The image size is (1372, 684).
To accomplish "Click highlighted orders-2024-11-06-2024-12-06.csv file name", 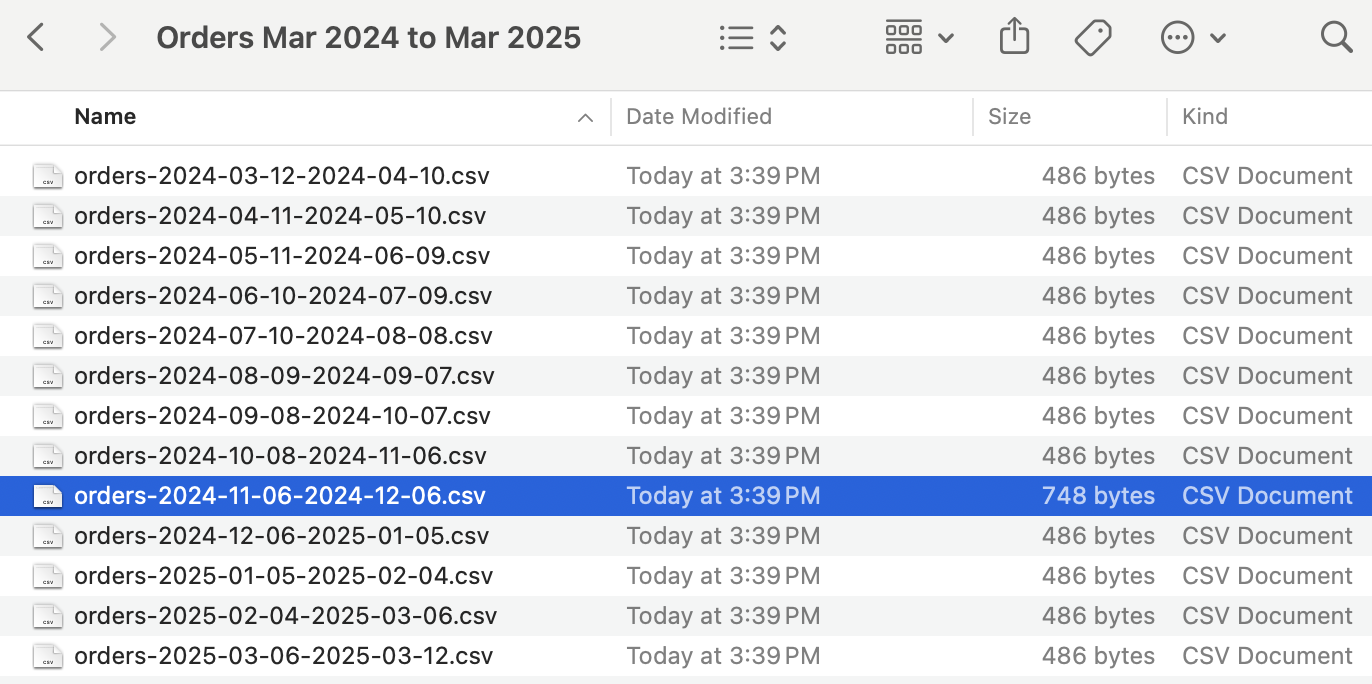I will pos(280,496).
